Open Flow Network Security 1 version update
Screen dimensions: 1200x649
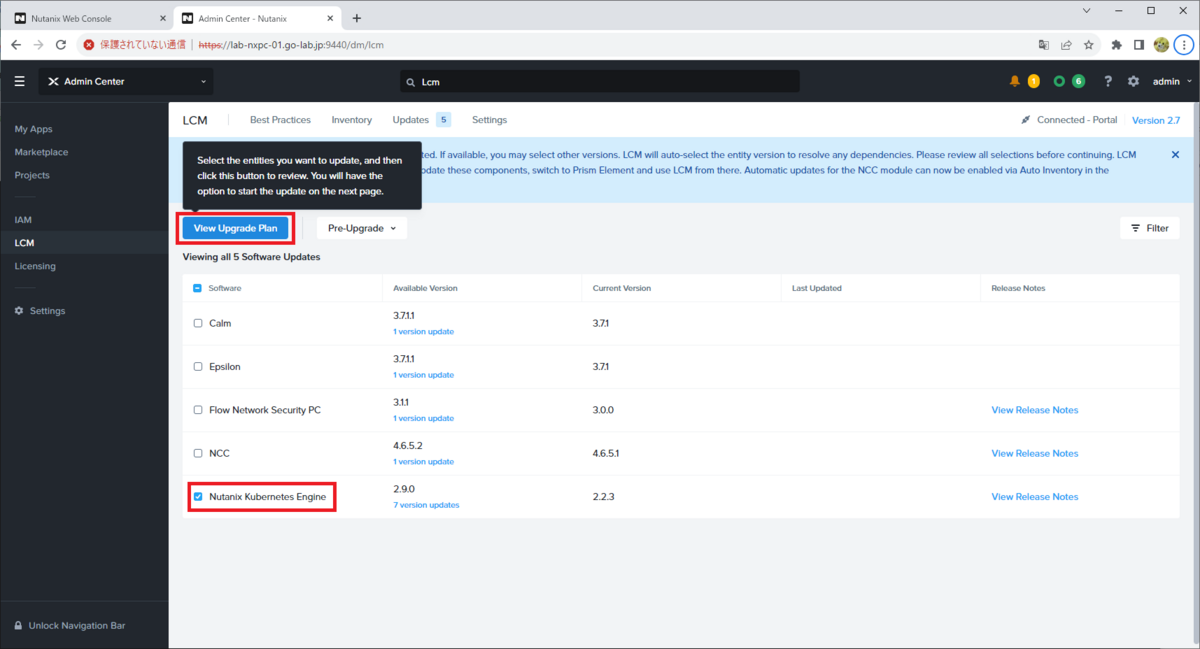pyautogui.click(x=423, y=418)
